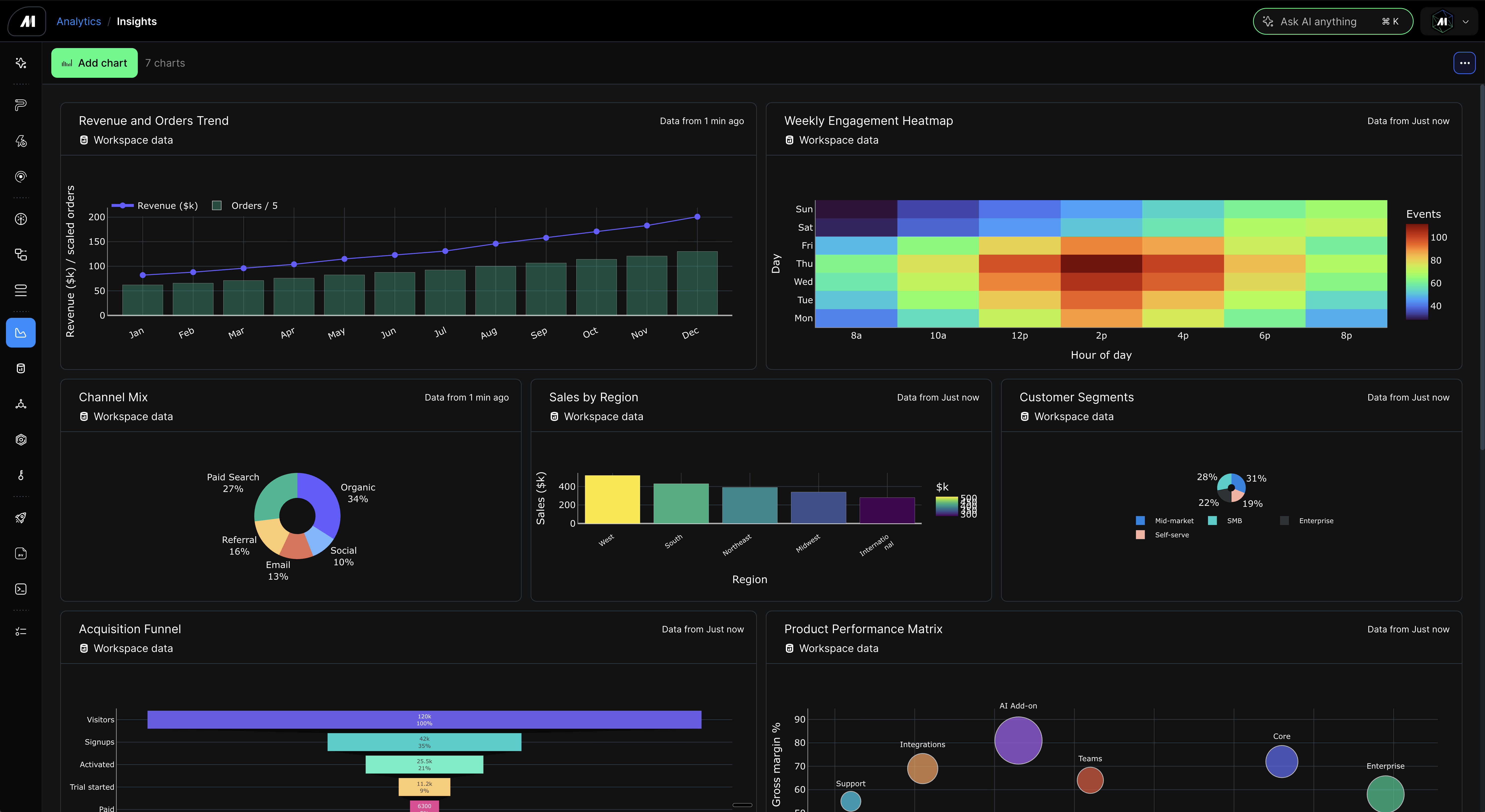1485x812 pixels.
Task: Click "Data from 1 min ago" on Revenue chart
Action: [x=702, y=121]
